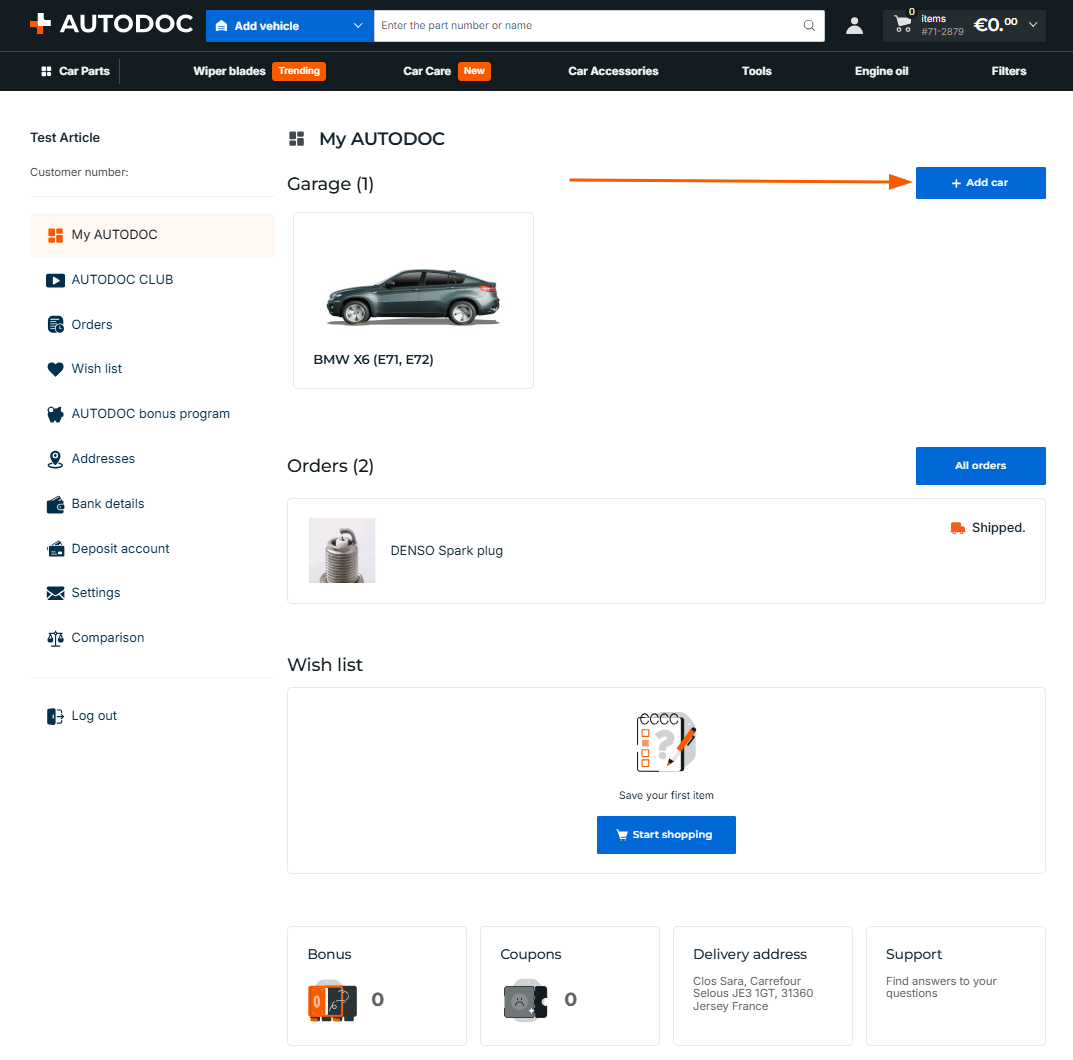The height and width of the screenshot is (1060, 1073).
Task: Select the Wish list heart icon
Action: point(55,369)
